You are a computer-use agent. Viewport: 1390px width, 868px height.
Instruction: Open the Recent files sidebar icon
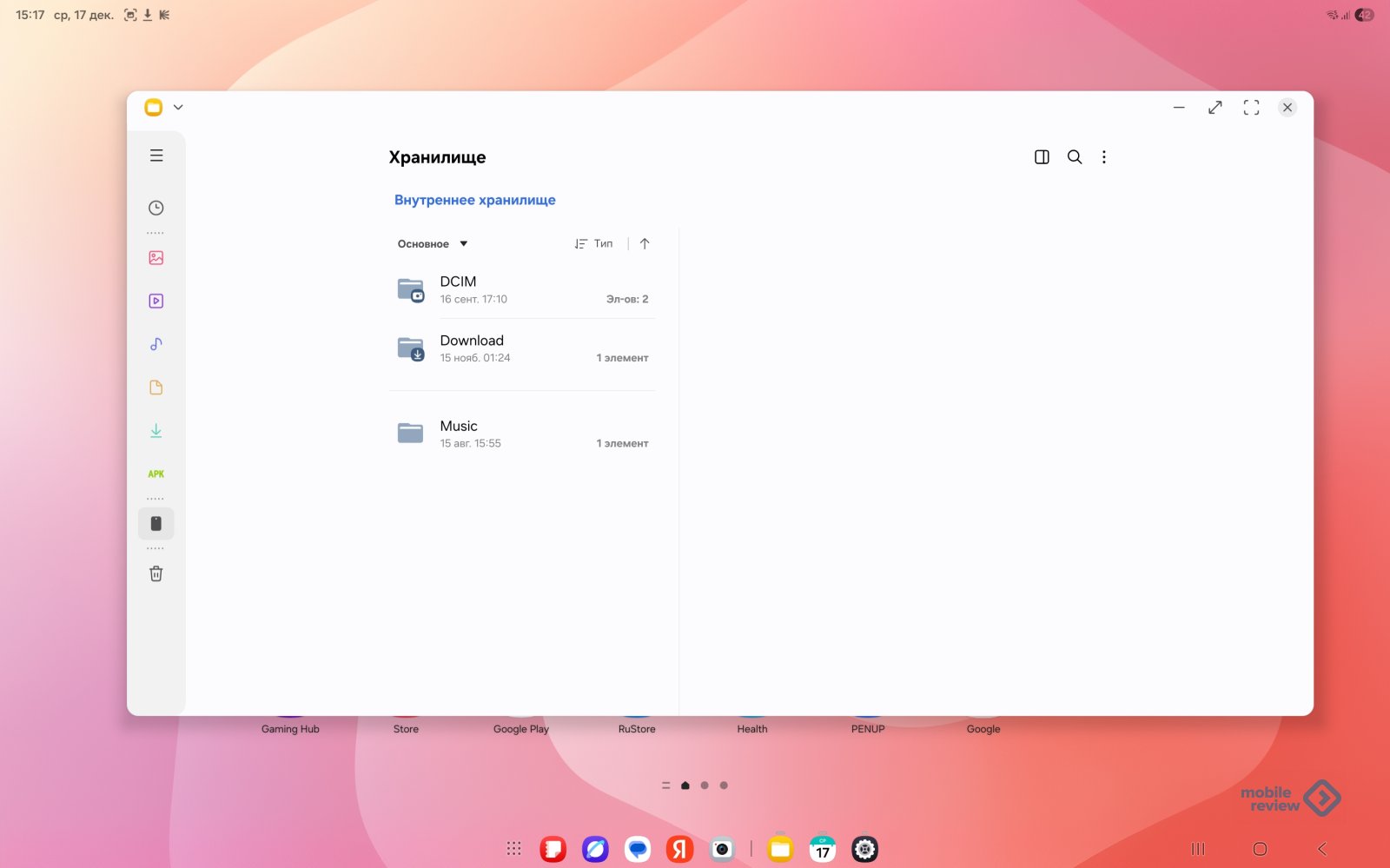[156, 208]
